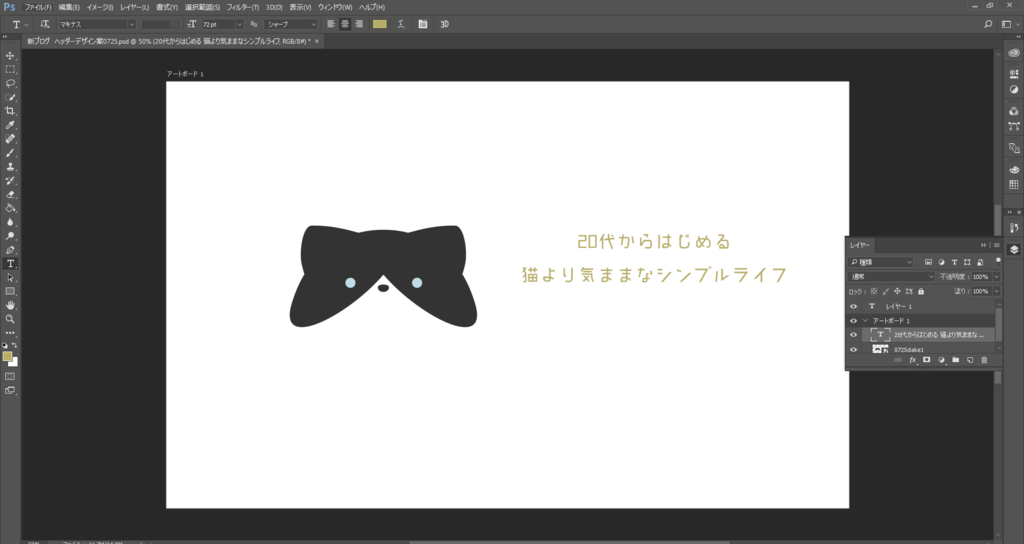Toggle layer filtering switch on or off
The width and height of the screenshot is (1024, 544).
pos(998,261)
